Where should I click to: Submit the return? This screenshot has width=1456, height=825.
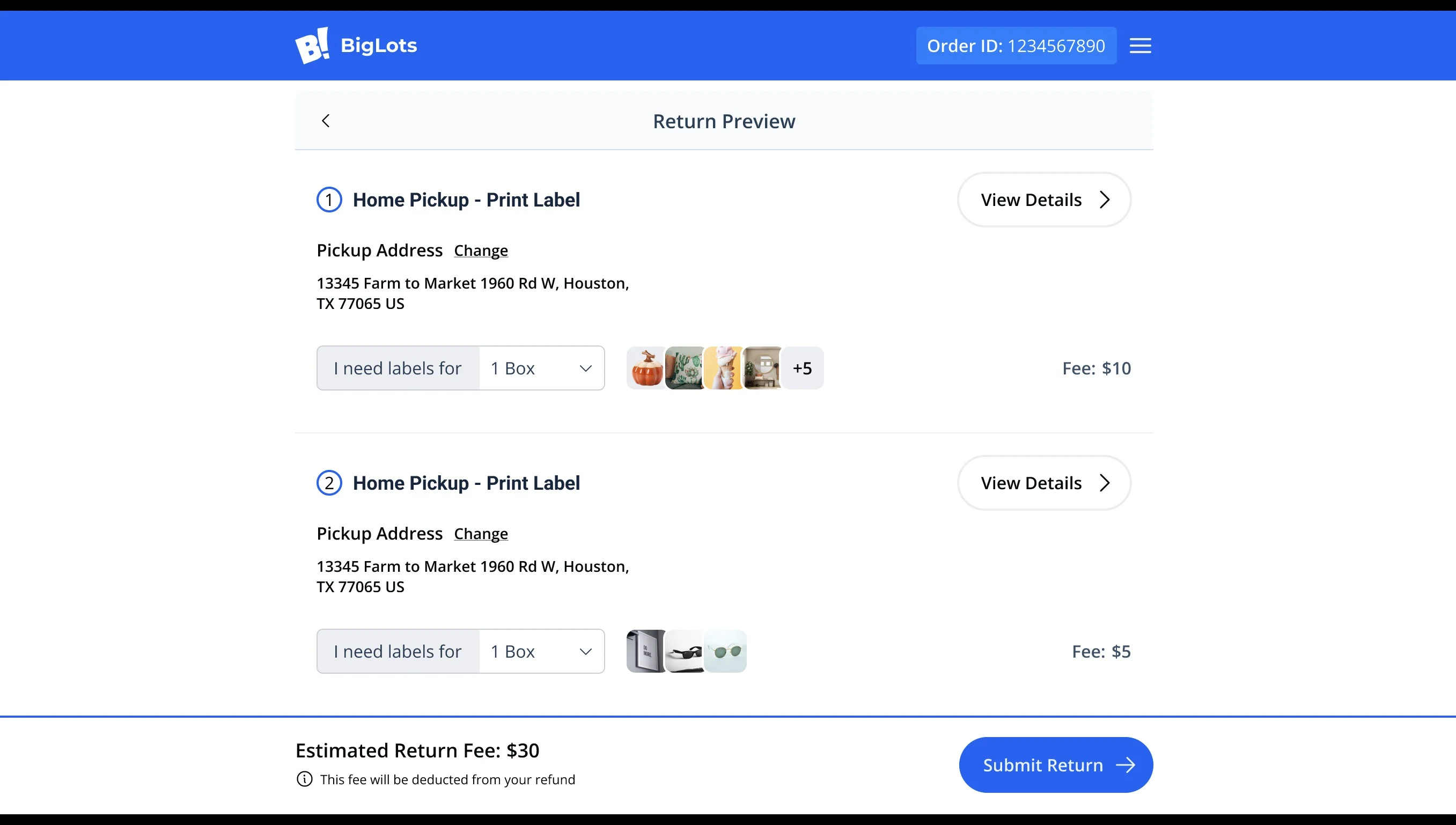pyautogui.click(x=1056, y=765)
